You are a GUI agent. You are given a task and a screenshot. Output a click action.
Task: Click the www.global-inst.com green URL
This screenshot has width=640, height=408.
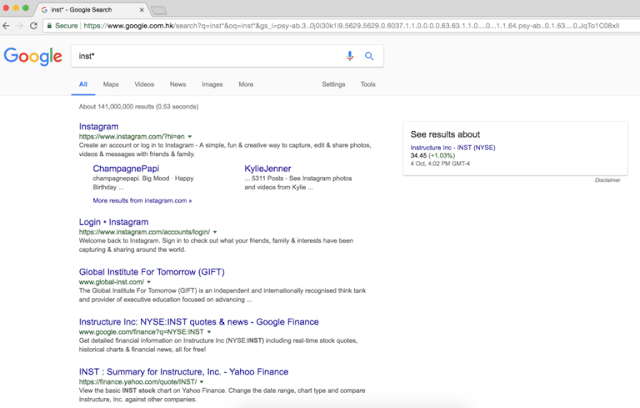[111, 282]
